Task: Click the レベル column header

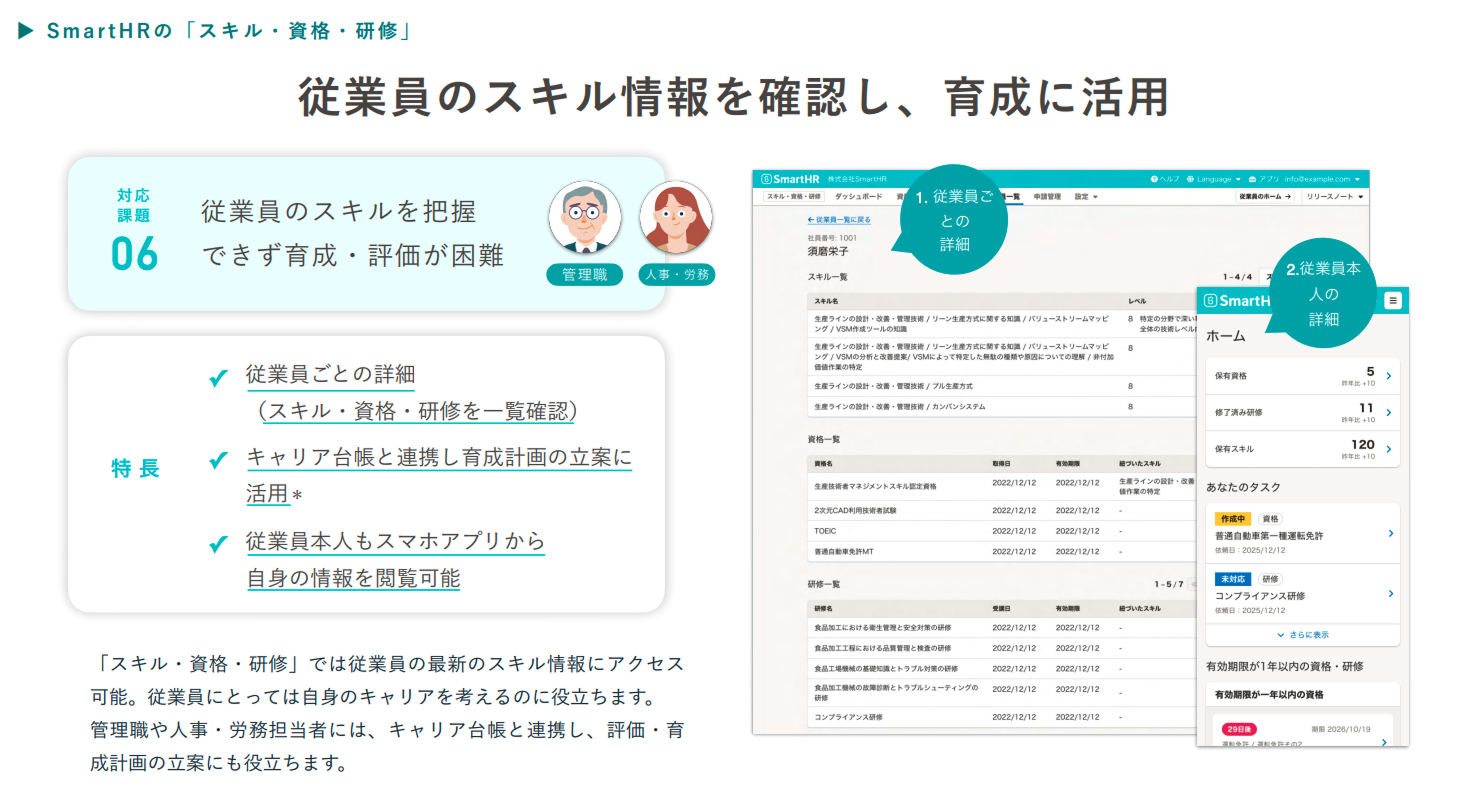Action: pos(1137,300)
